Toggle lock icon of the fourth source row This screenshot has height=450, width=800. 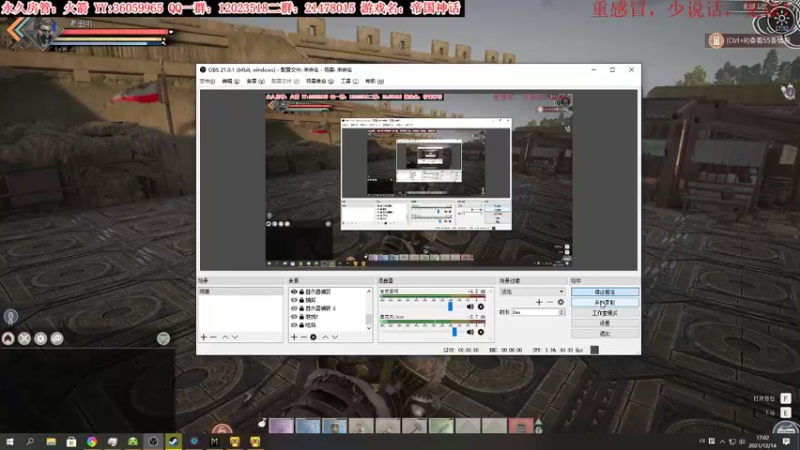[302, 316]
